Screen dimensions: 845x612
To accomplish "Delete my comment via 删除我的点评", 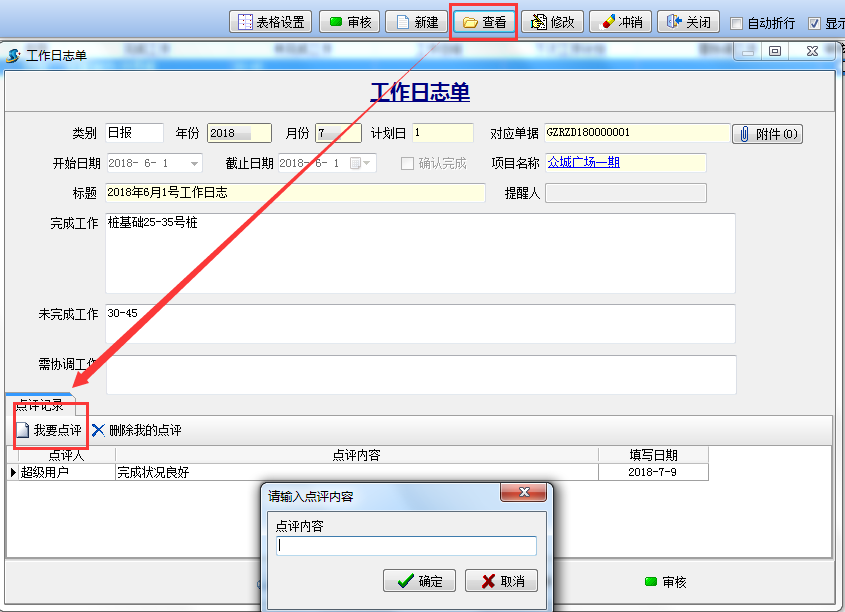I will 136,431.
